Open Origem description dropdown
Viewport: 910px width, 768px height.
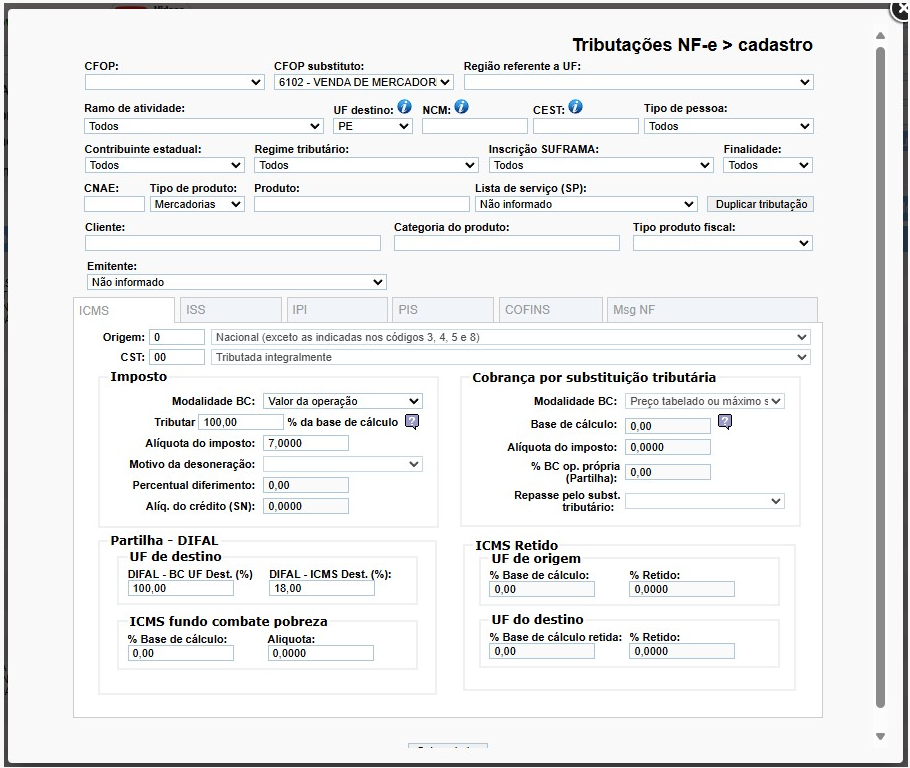[511, 337]
